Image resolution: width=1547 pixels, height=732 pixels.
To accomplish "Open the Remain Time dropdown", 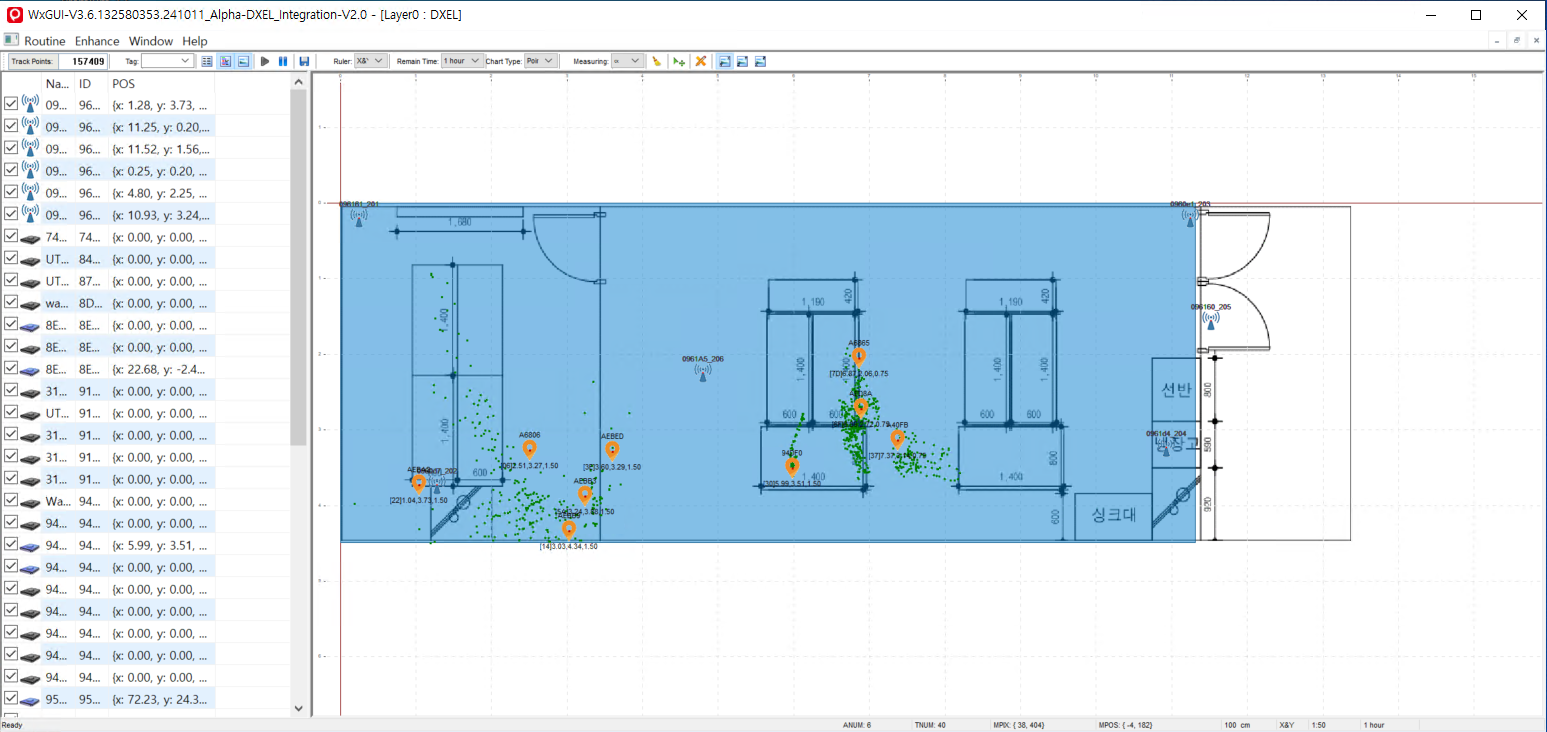I will pos(475,61).
